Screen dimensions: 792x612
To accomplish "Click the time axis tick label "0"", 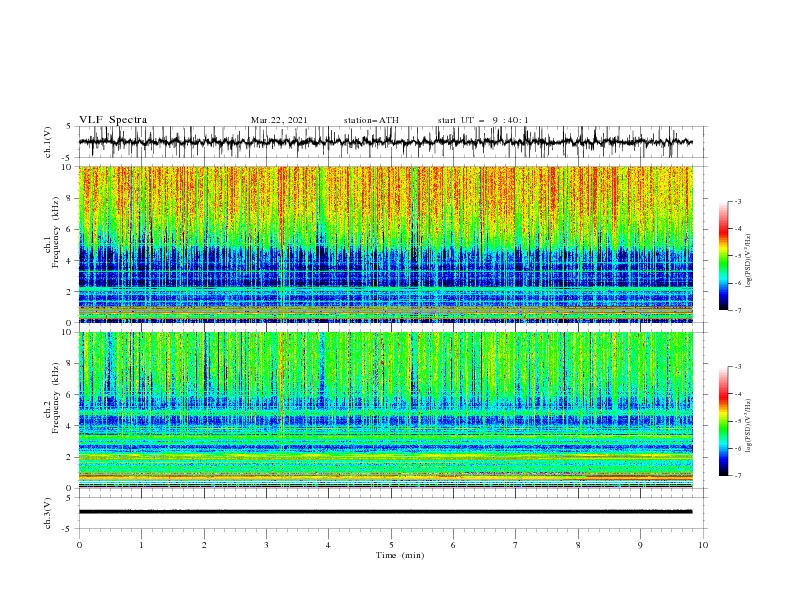I will coord(79,545).
